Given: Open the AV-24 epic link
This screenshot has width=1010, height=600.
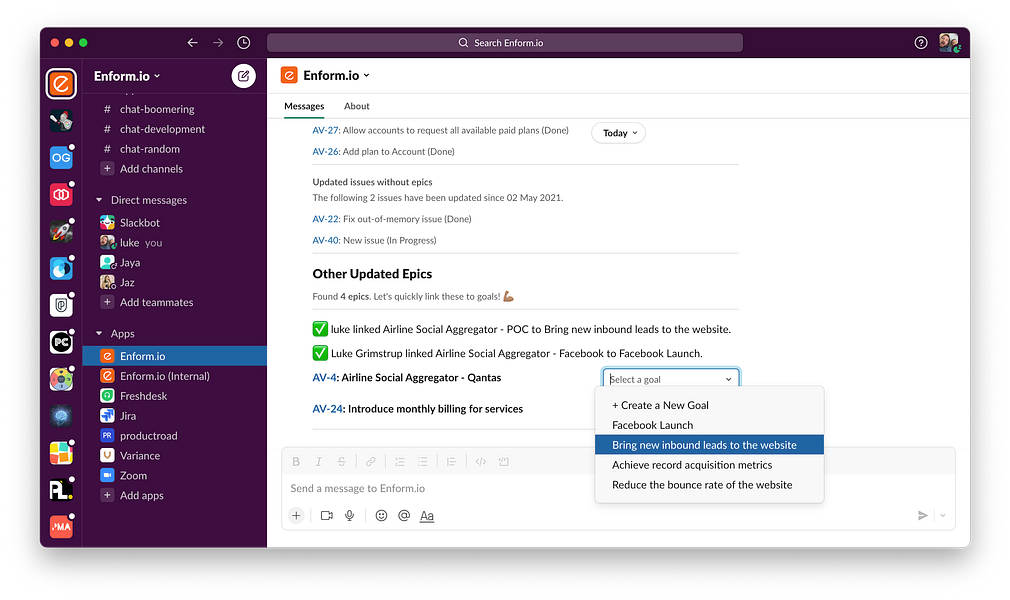Looking at the screenshot, I should (x=328, y=409).
